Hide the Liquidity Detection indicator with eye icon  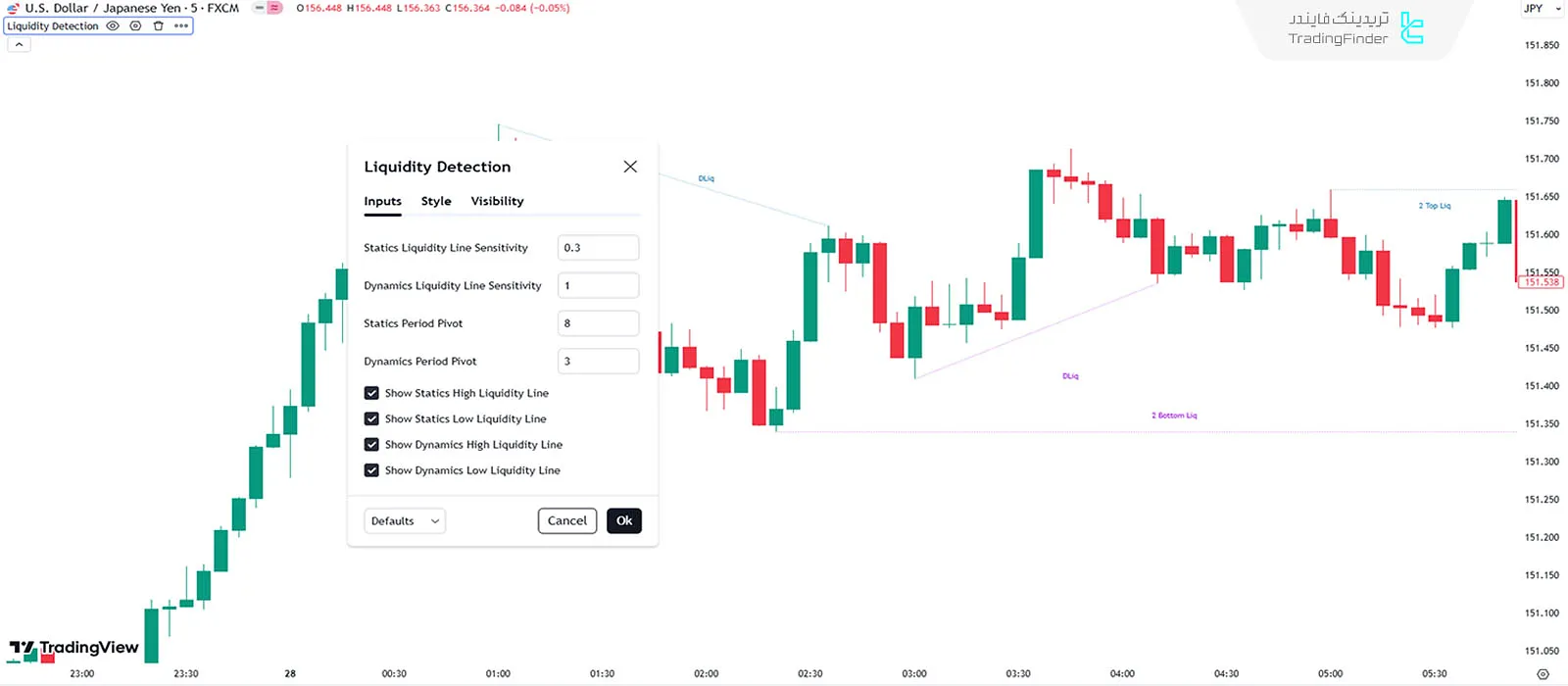point(113,26)
